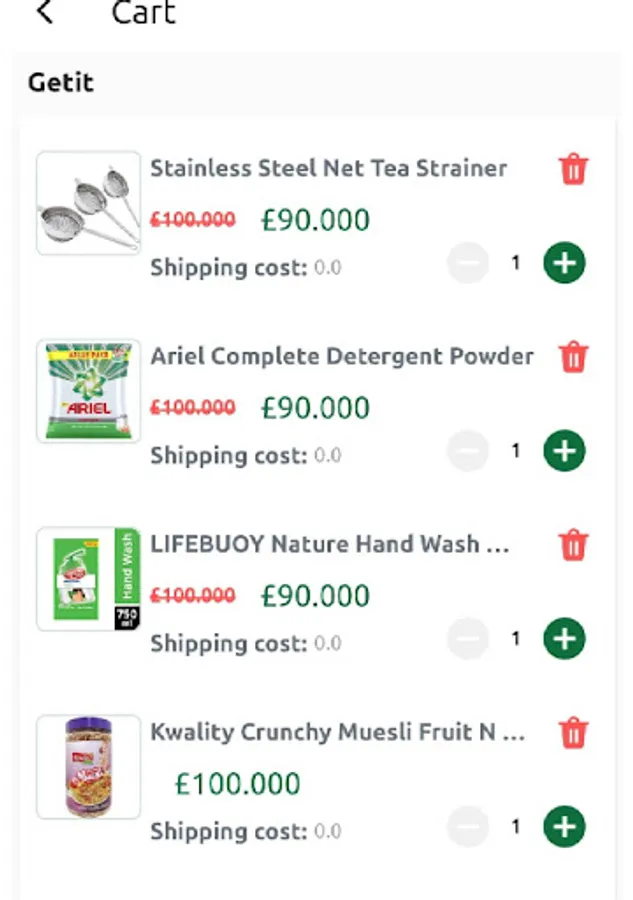
Task: View the LIFEBUOY Hand Wash thumbnail
Action: coord(88,579)
